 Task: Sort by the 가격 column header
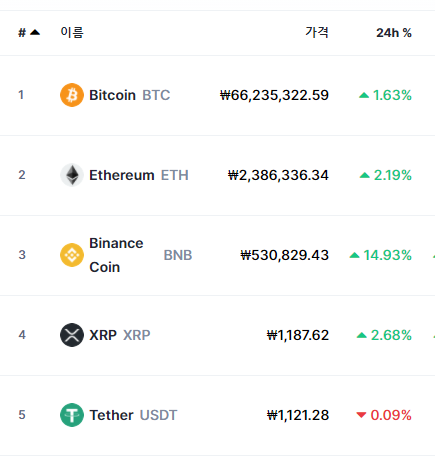click(317, 32)
